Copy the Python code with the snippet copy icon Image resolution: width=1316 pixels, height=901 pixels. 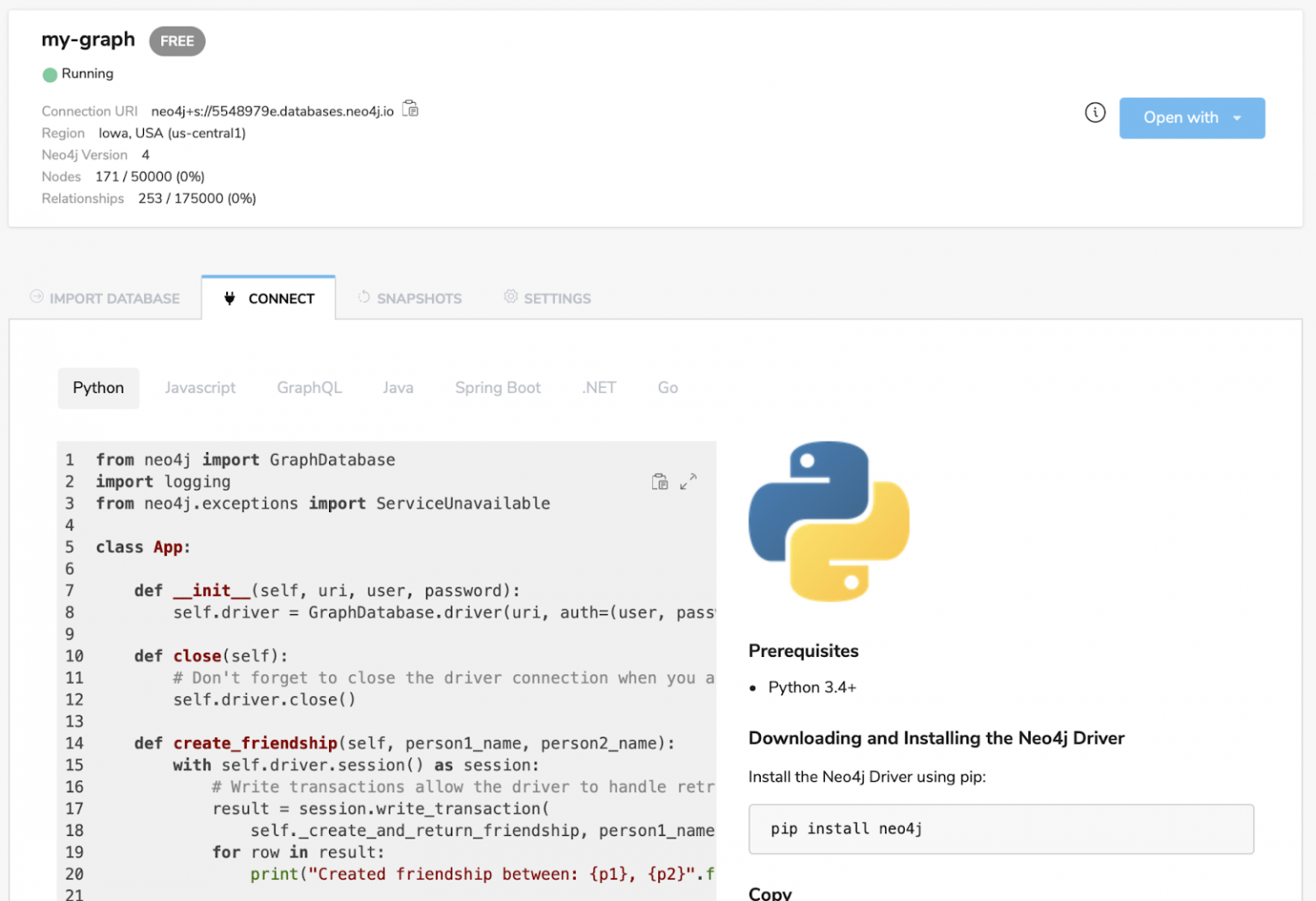[660, 481]
